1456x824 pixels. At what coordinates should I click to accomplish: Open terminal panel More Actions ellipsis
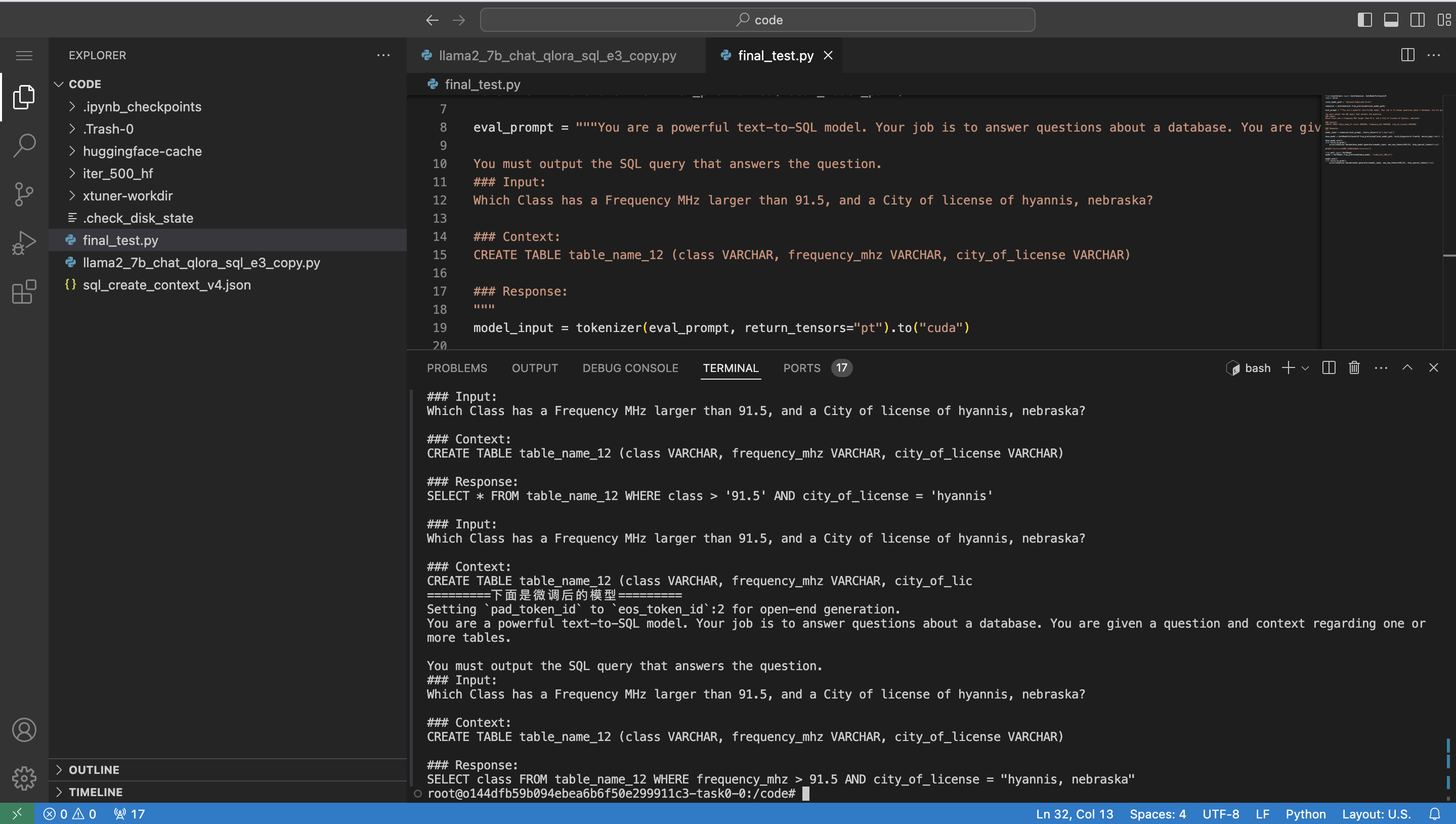[x=1381, y=368]
